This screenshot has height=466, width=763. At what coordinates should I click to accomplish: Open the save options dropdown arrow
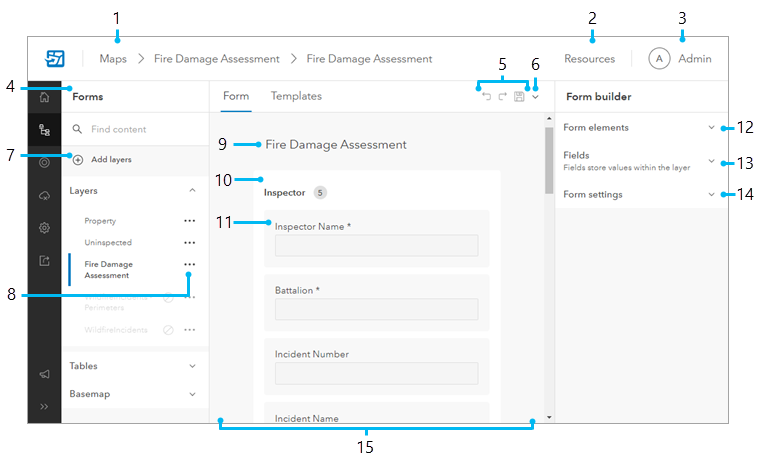536,97
